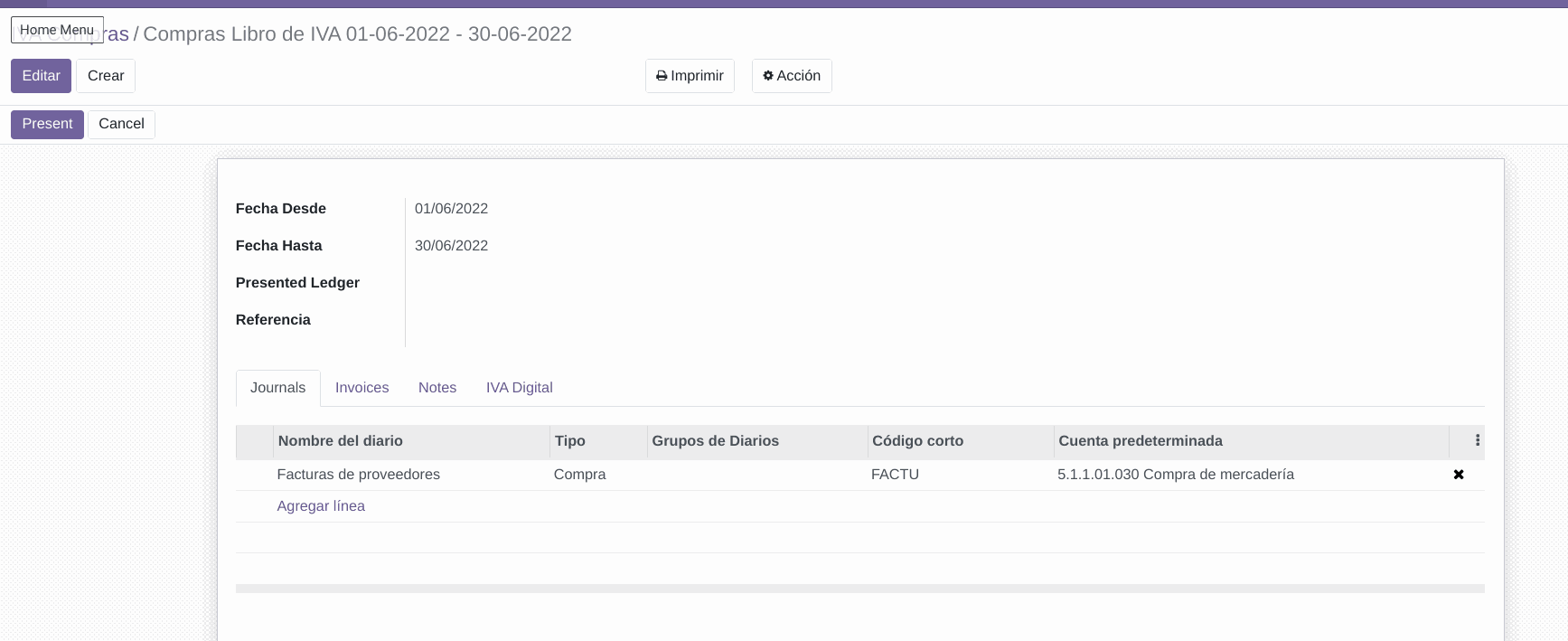The height and width of the screenshot is (641, 1568).
Task: Open the Notes tab
Action: 437,388
